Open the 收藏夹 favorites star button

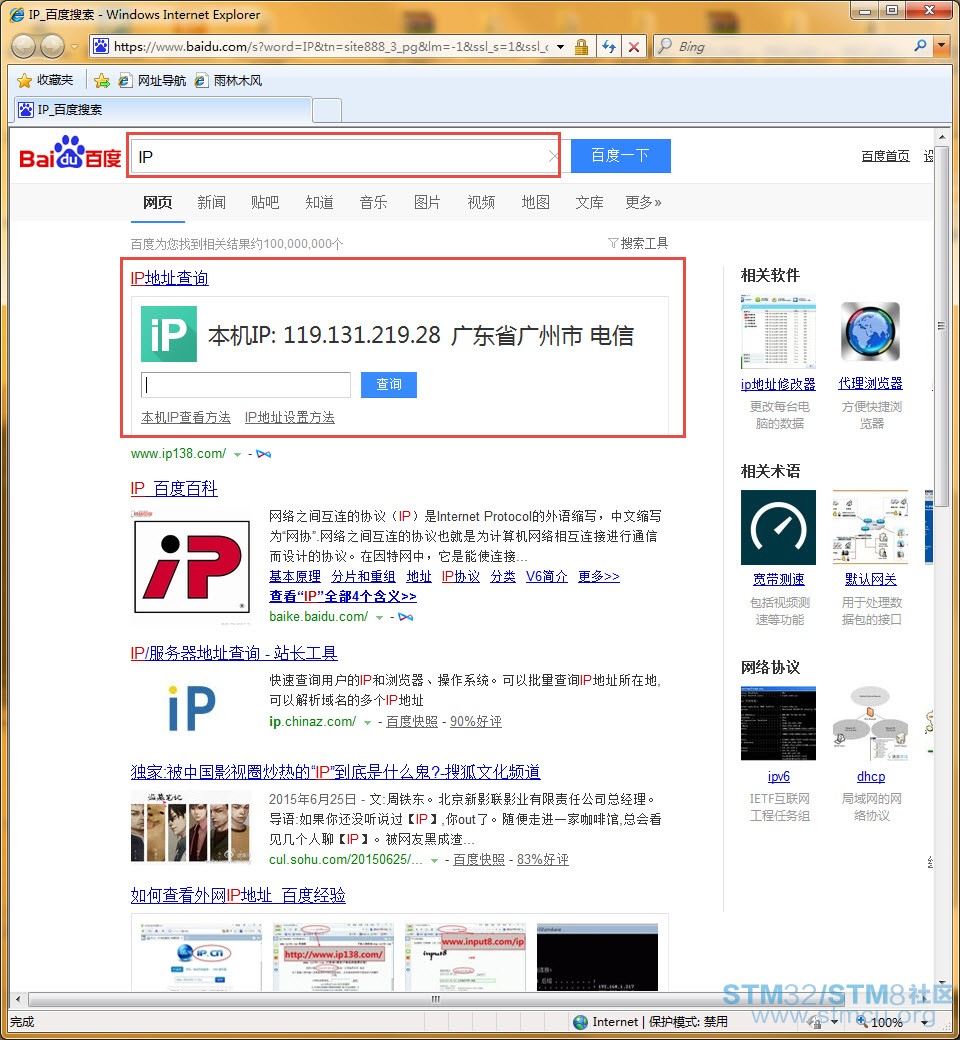tap(44, 80)
